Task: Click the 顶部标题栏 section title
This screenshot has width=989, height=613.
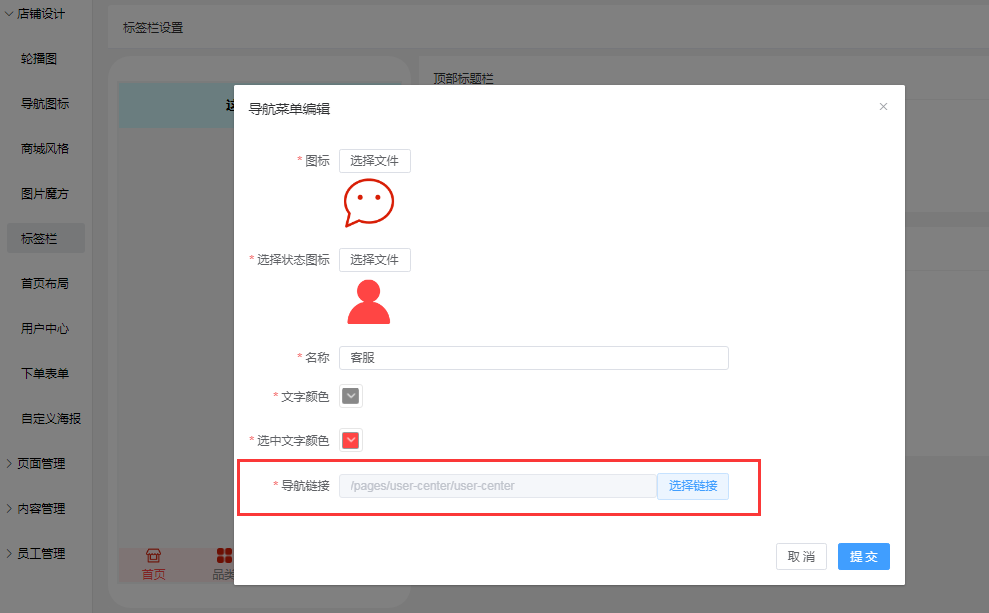Action: 464,79
